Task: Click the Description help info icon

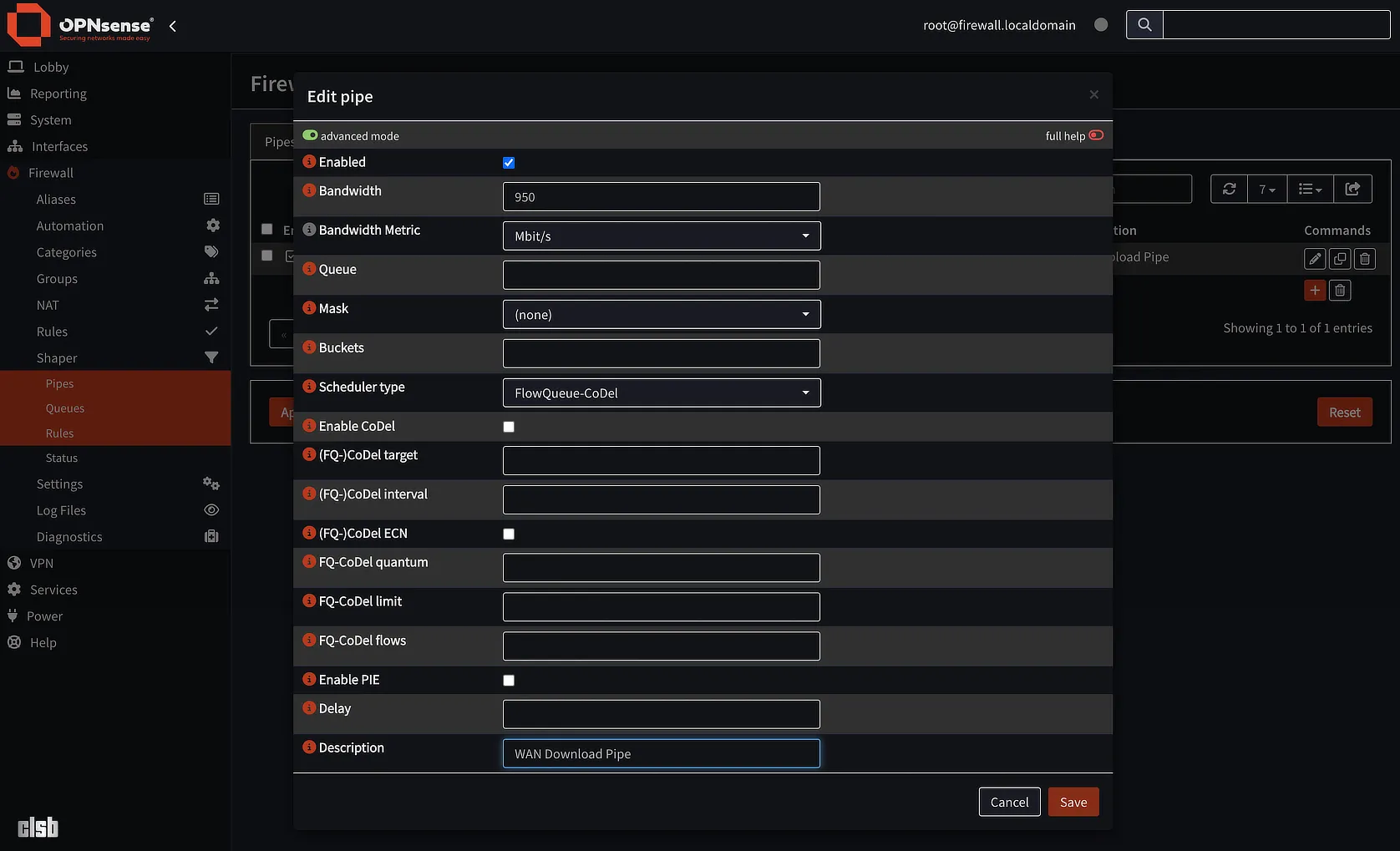Action: point(309,747)
